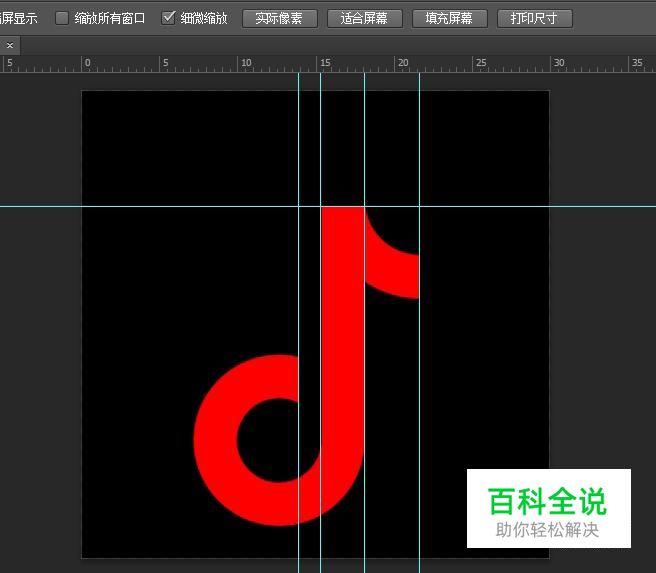
Task: Click the red ring of the note shape
Action: [215, 441]
